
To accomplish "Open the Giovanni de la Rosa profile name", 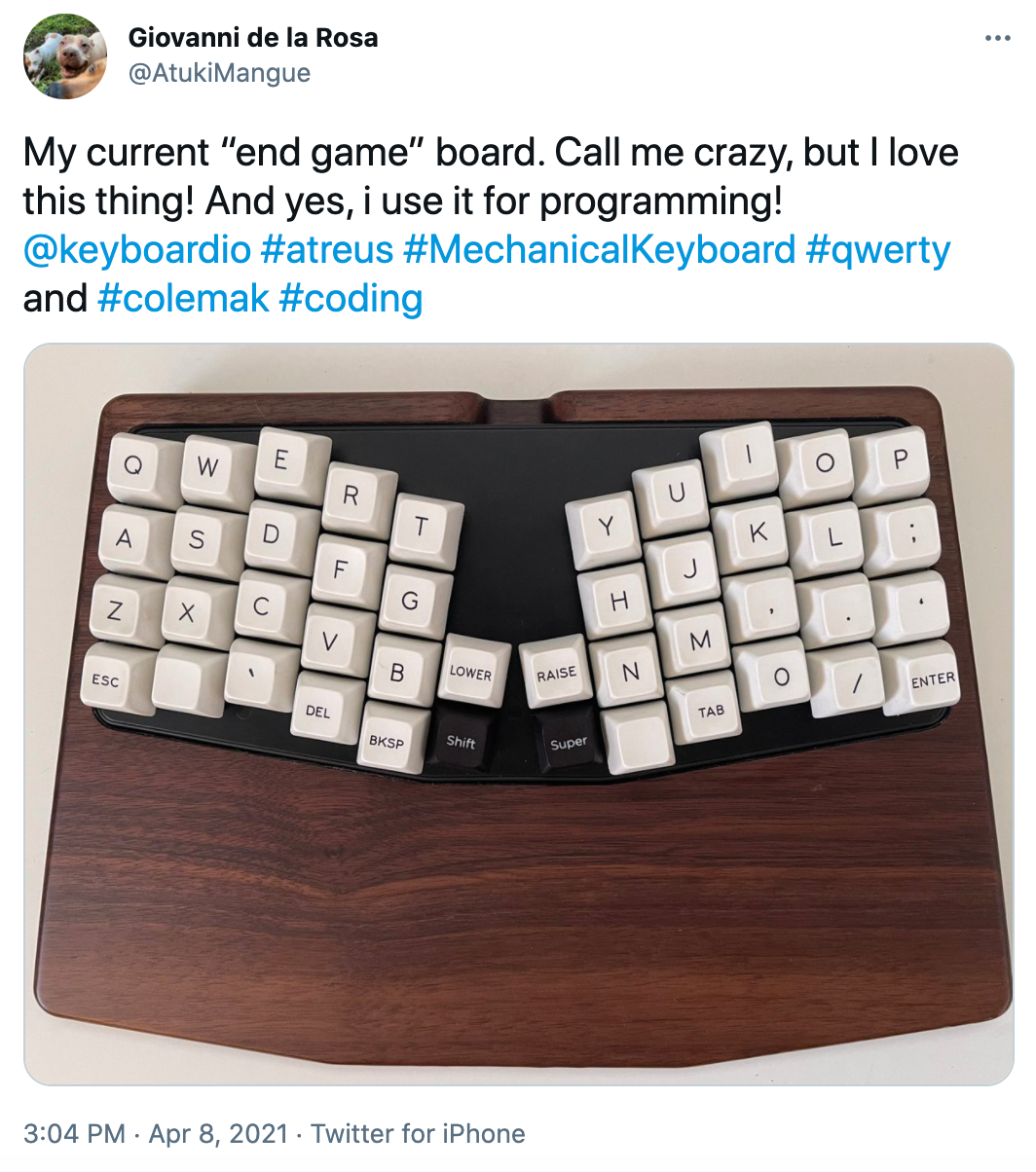I will click(253, 38).
